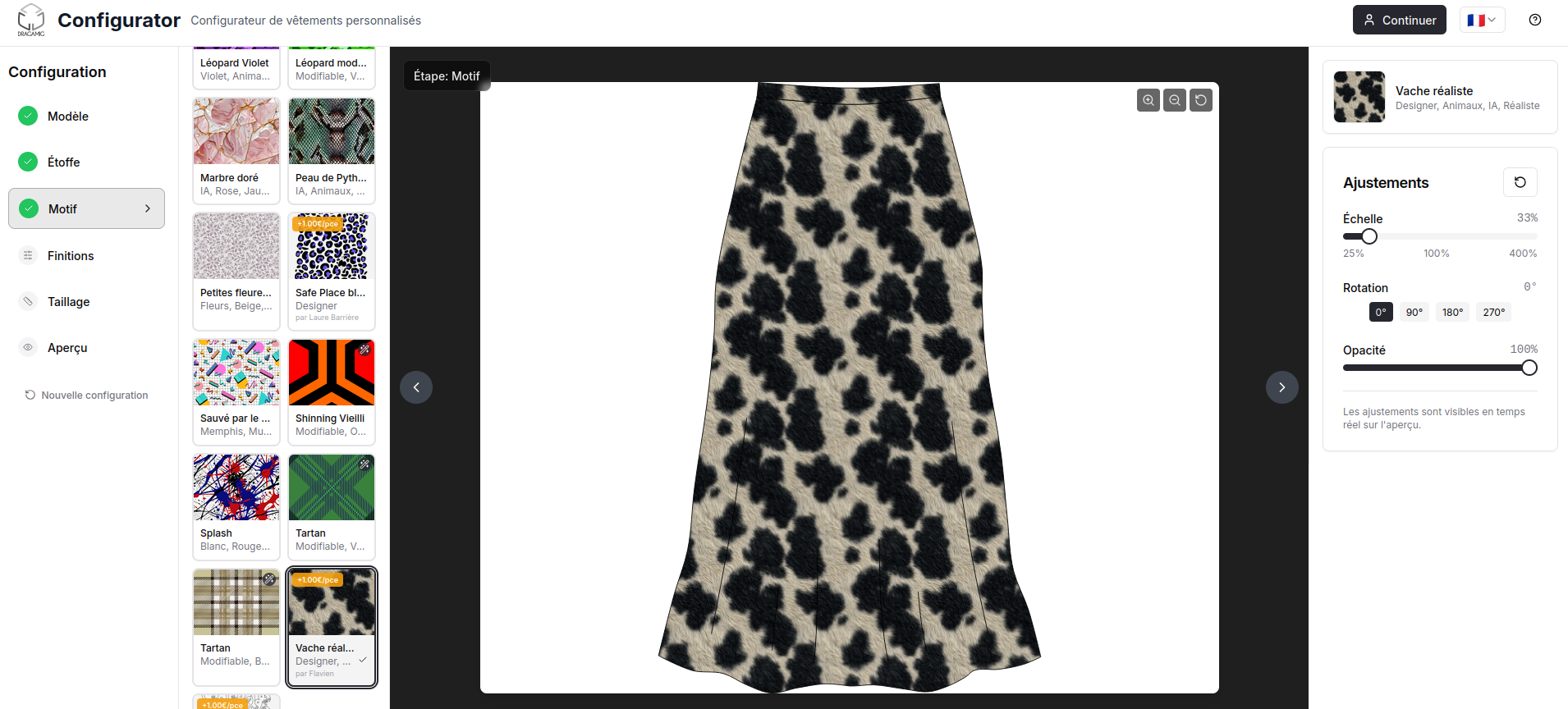Click the green check icon beside Étoffe
Screen dimensions: 1568x709
coord(28,162)
